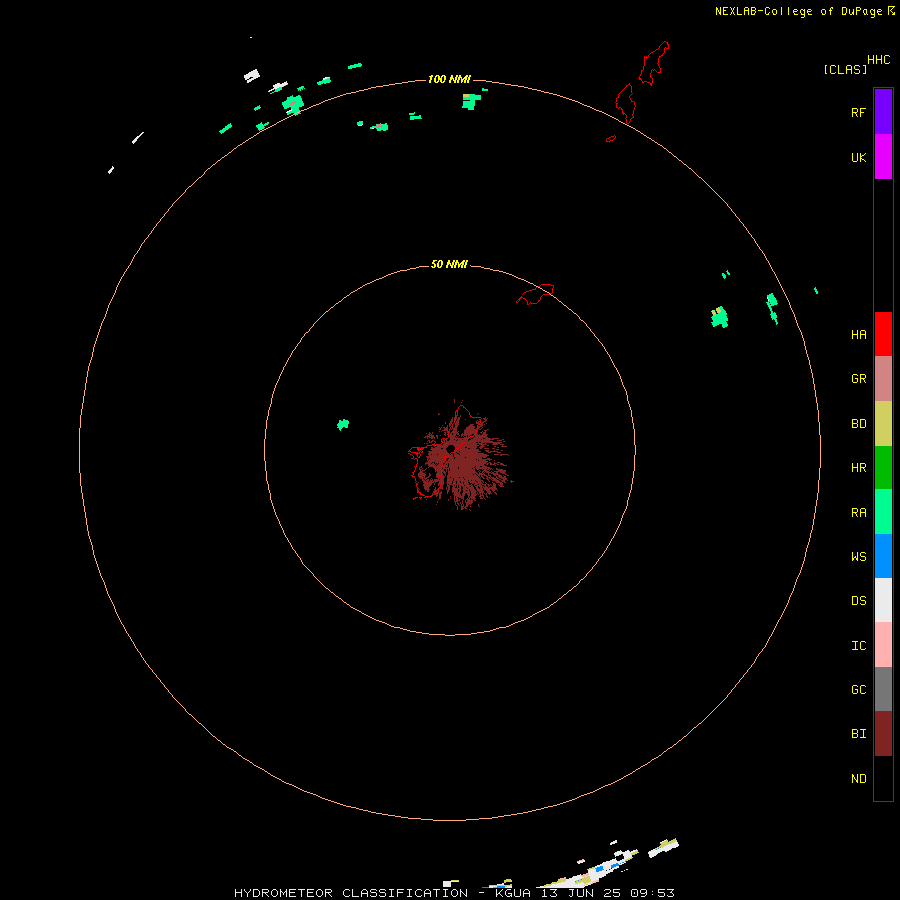Select the GR pink legend swatch
This screenshot has width=900, height=900.
pos(883,379)
